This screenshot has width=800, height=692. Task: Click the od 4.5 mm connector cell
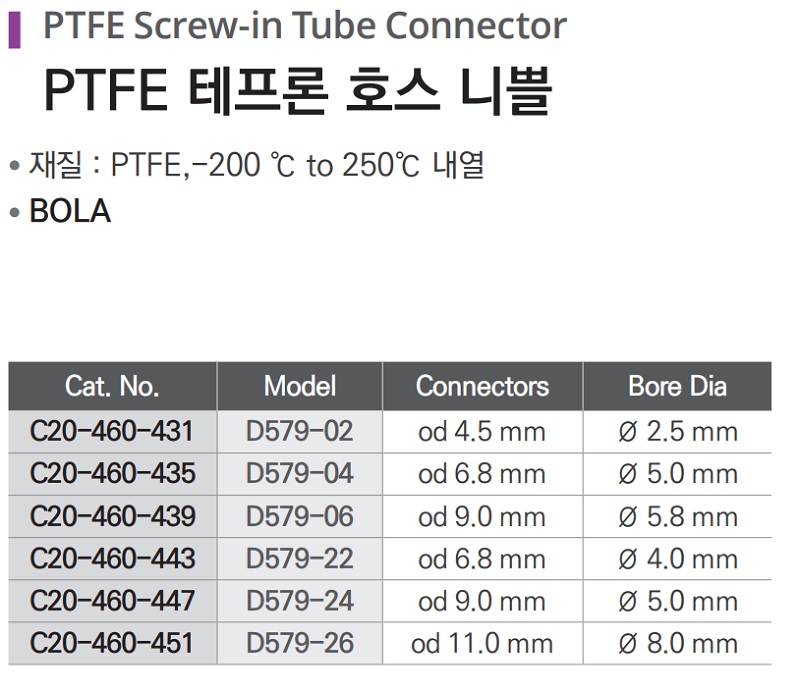click(x=482, y=432)
